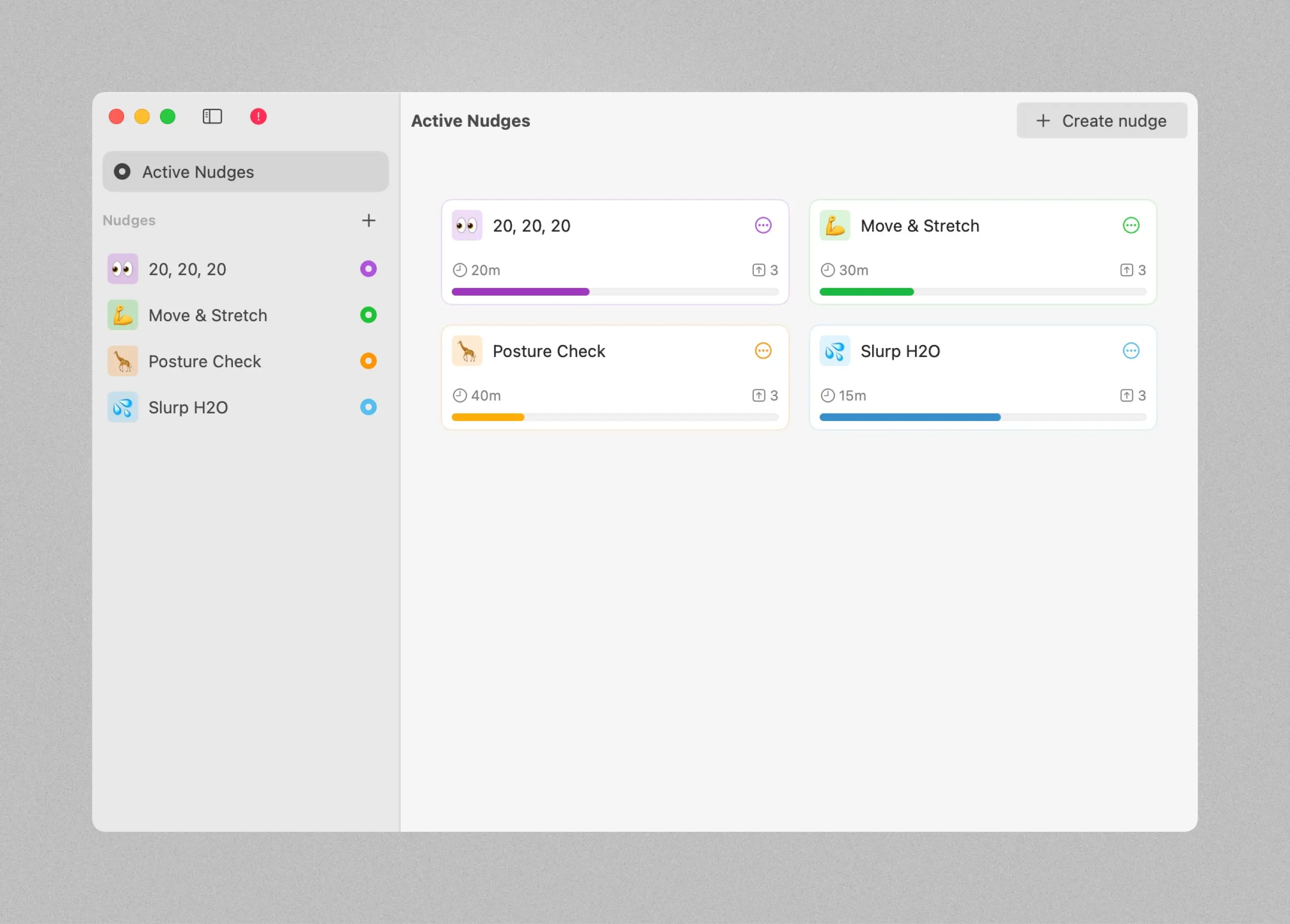Click the eyes emoji on 20, 20, 20 card
Screen dimensions: 1290x924
coord(467,226)
